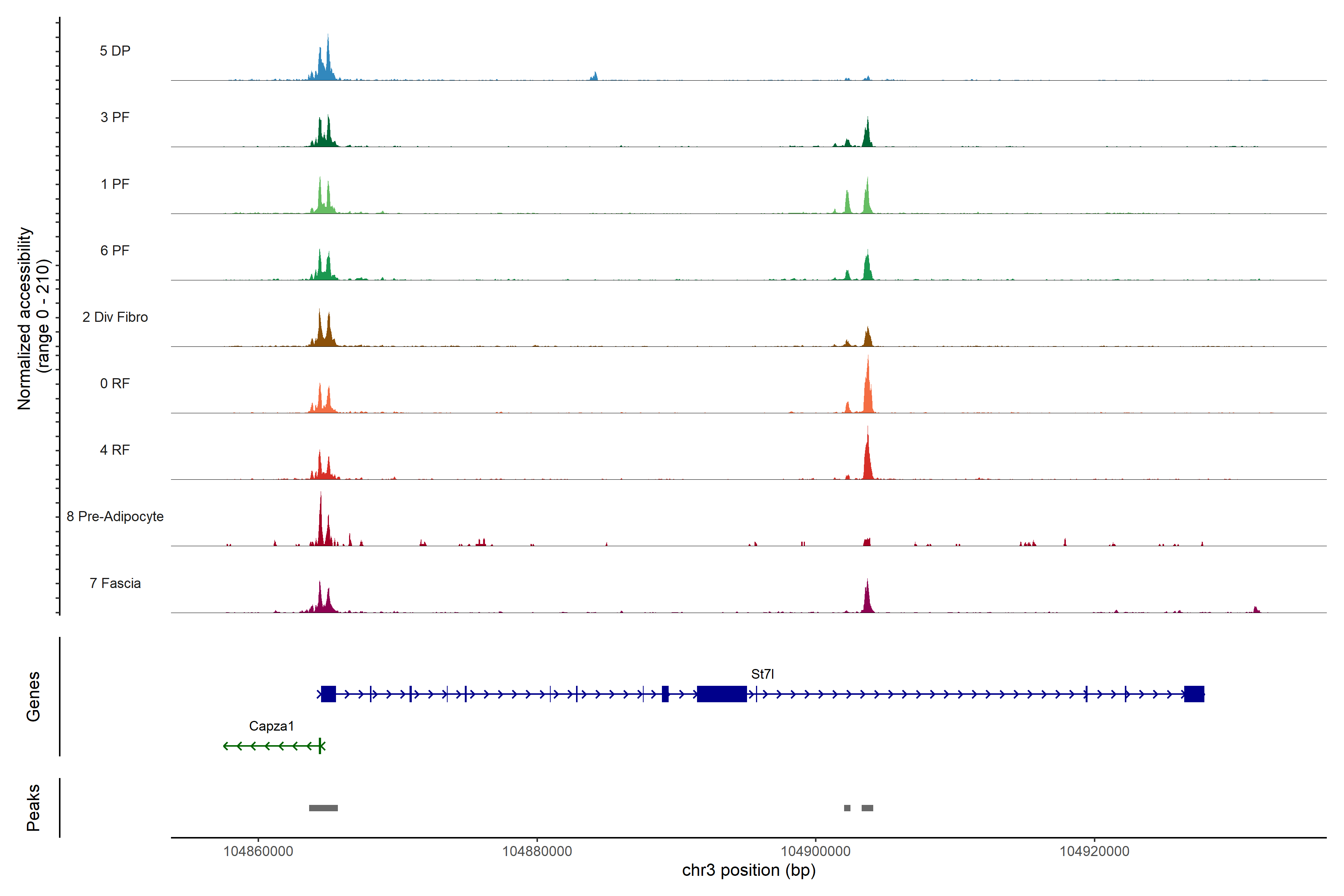Screen dimensions: 1344x896
Task: Click the 104920000 axis tick label
Action: pos(1094,852)
